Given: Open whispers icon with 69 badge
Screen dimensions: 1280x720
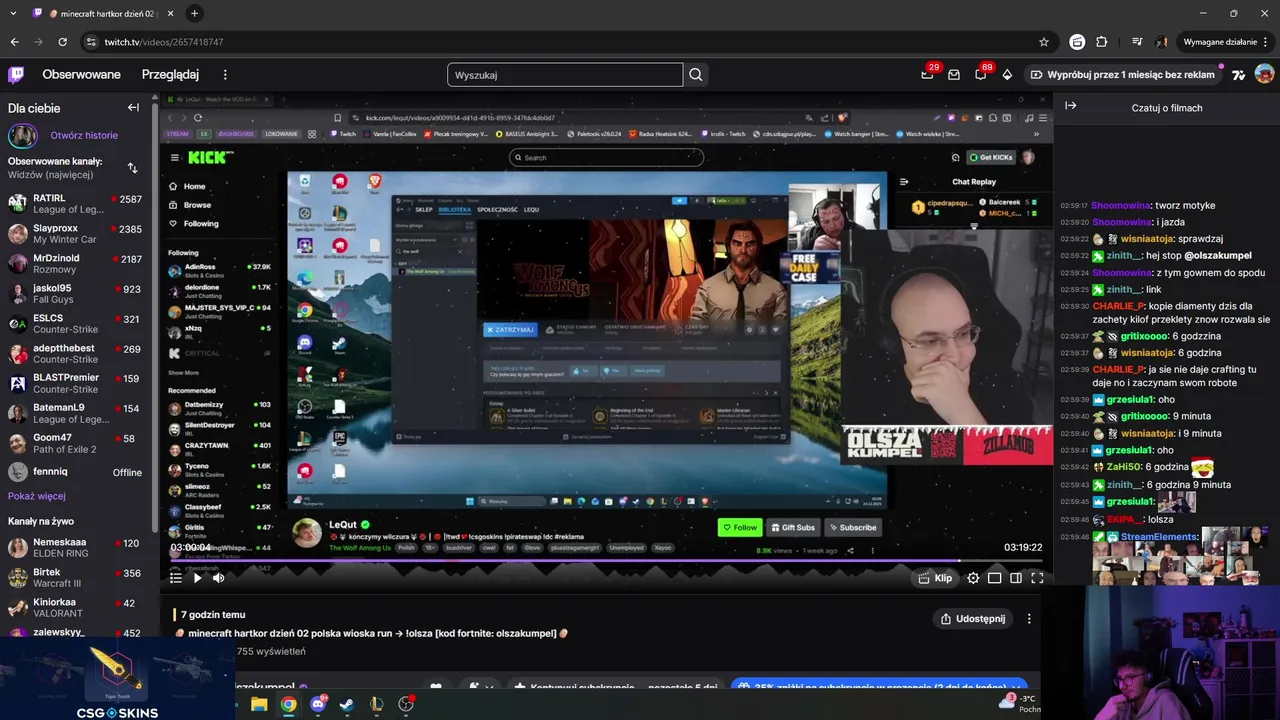Looking at the screenshot, I should tap(981, 74).
